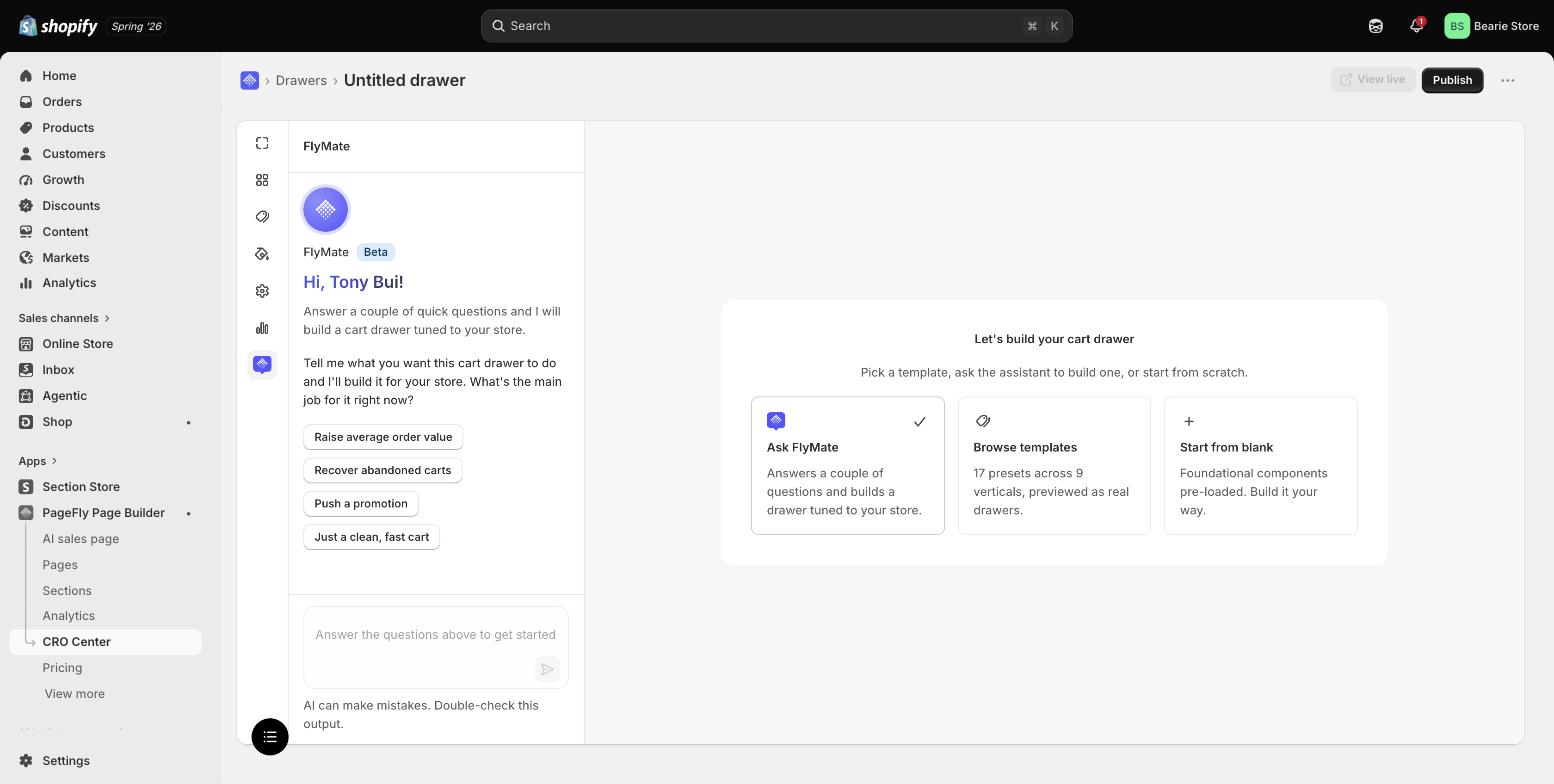This screenshot has height=784, width=1554.
Task: Click the Markets globe icon
Action: click(26, 258)
